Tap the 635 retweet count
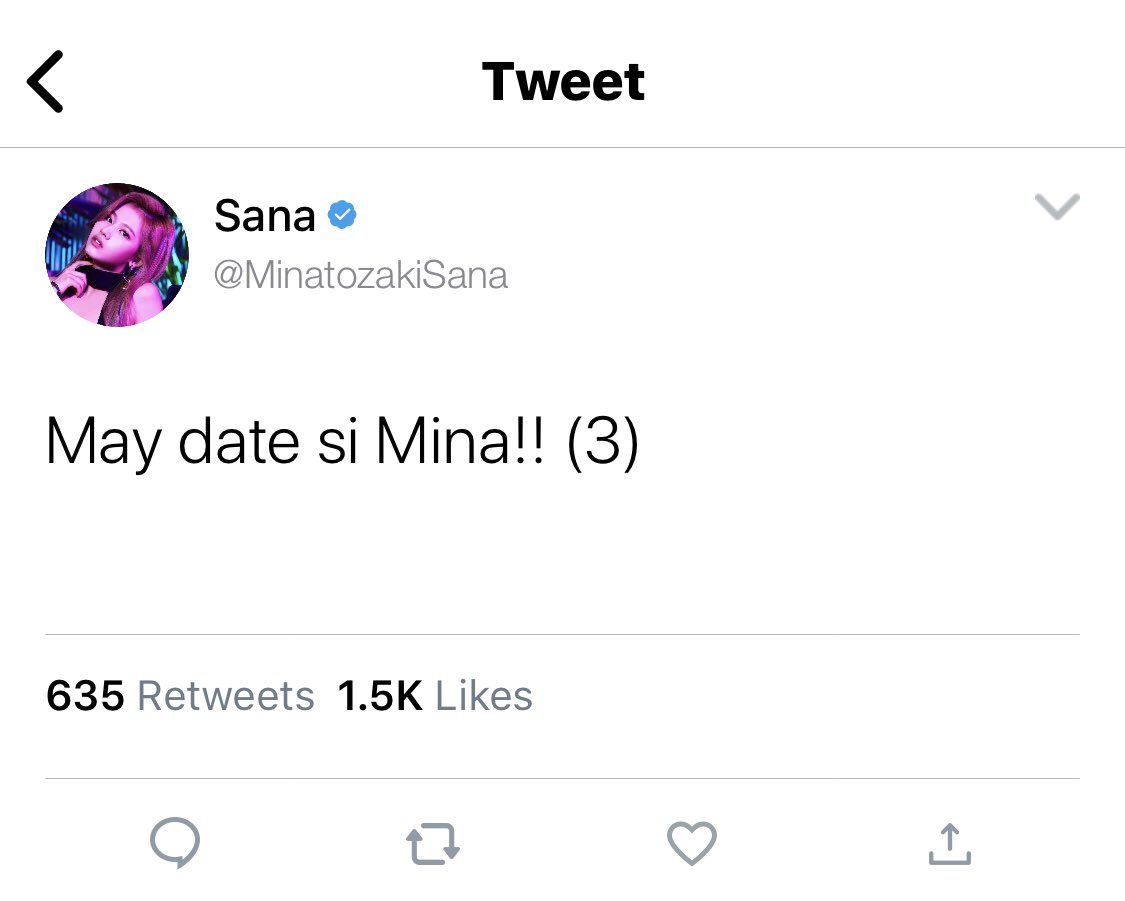 [x=85, y=696]
